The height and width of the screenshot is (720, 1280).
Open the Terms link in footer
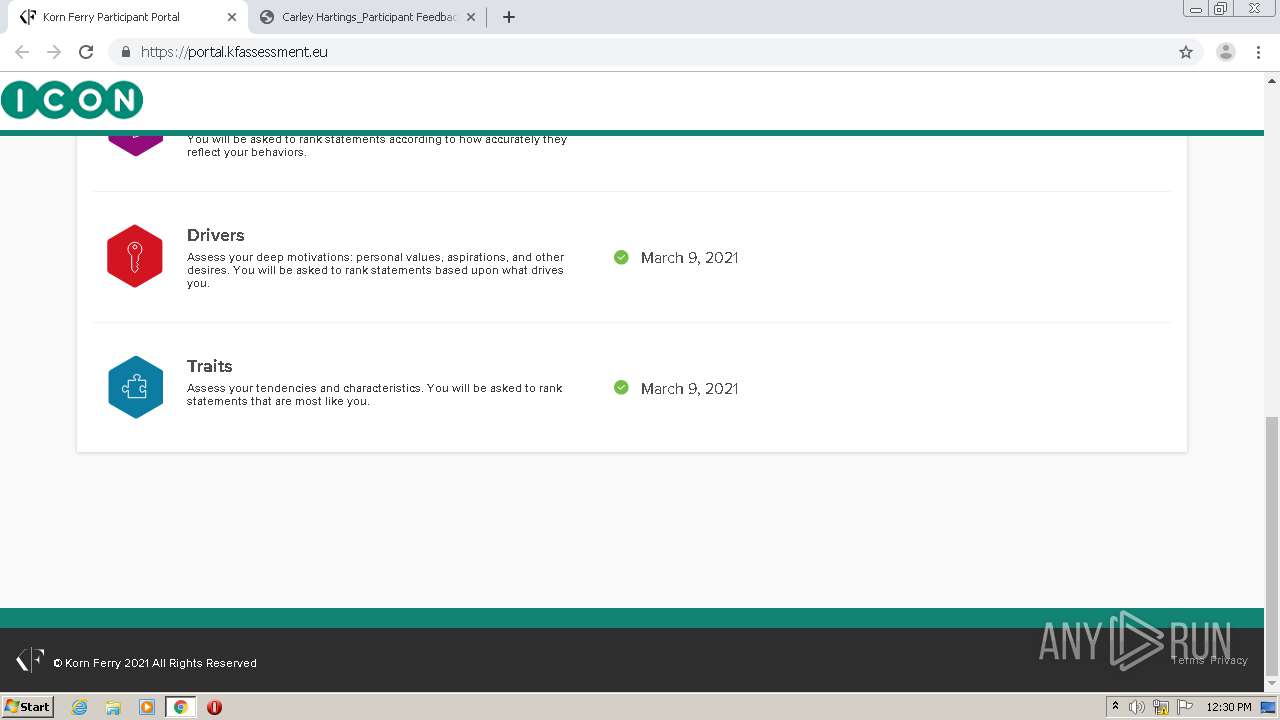(1188, 660)
